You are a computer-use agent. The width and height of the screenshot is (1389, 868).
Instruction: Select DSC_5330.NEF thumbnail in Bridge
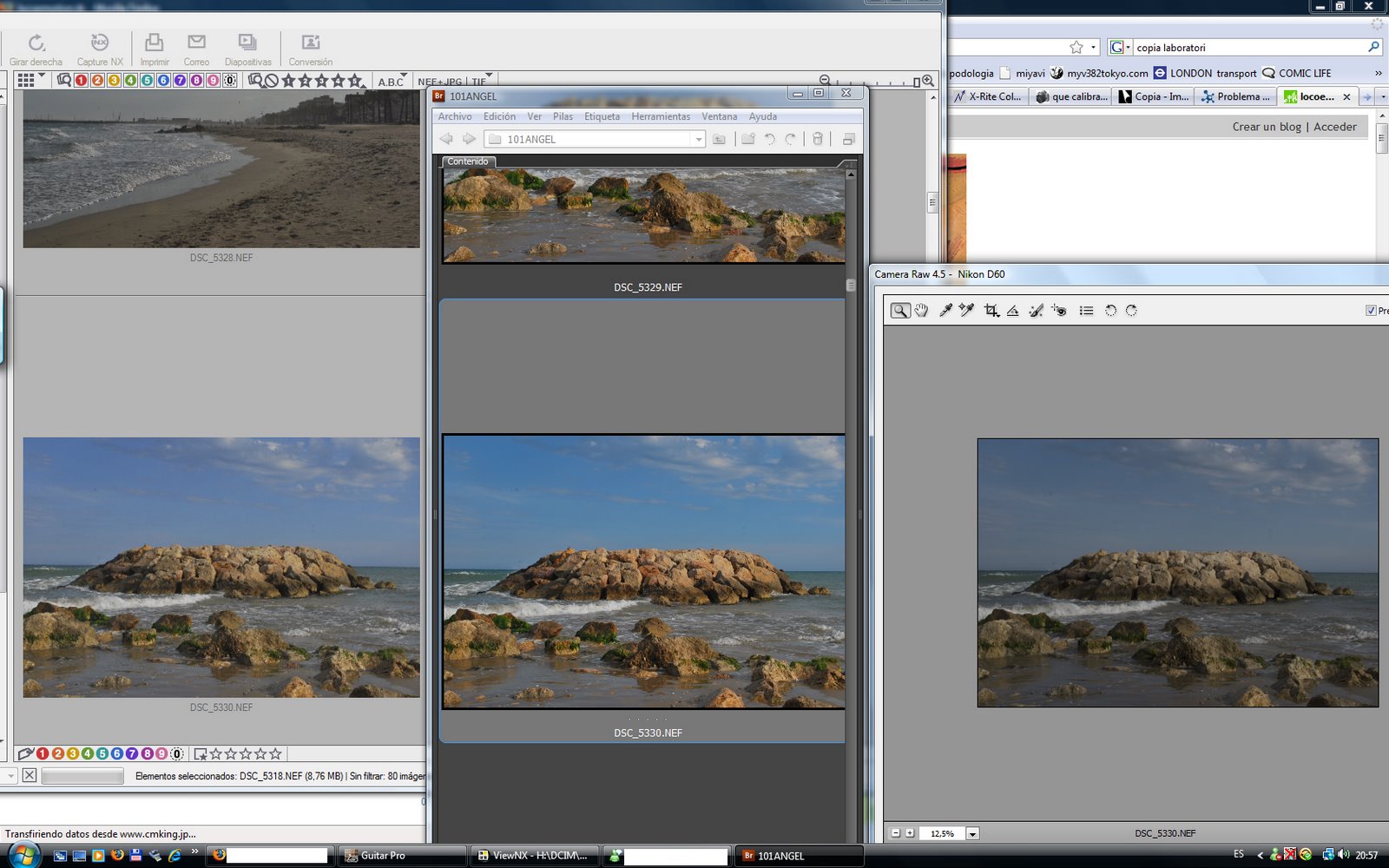[643, 572]
